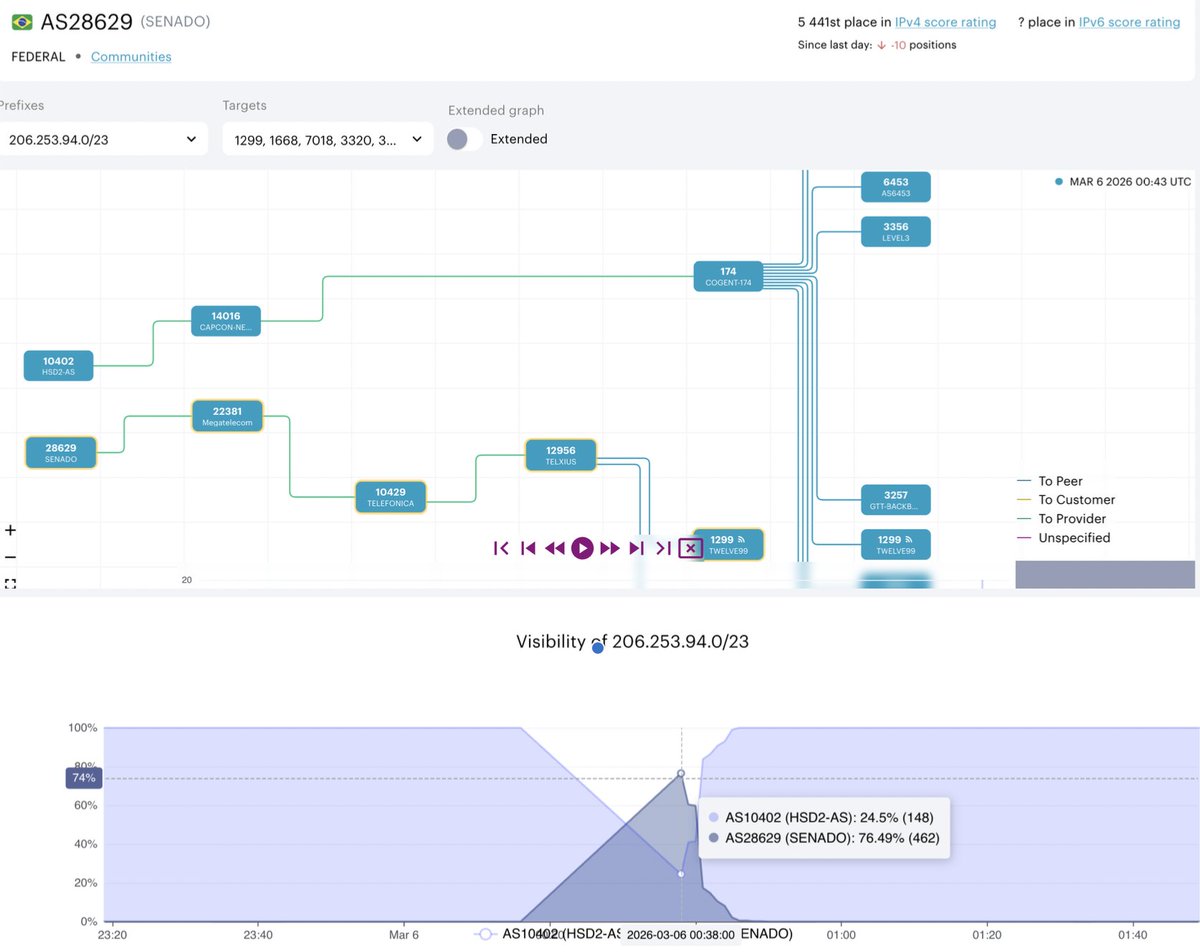
Task: Jump to last frame of playback
Action: tap(663, 548)
